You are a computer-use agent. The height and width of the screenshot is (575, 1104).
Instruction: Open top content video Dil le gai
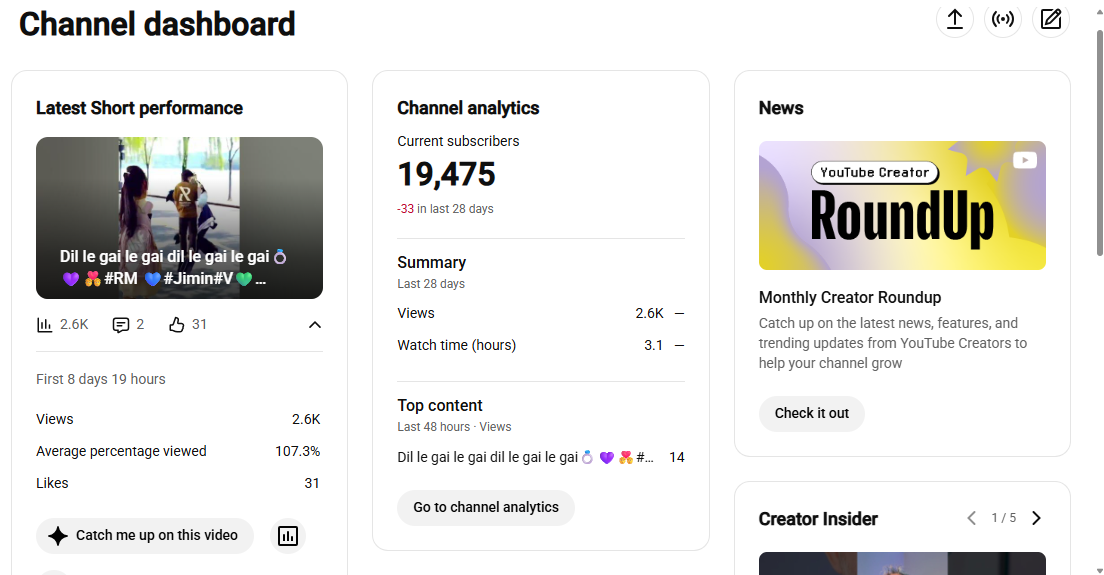point(525,457)
